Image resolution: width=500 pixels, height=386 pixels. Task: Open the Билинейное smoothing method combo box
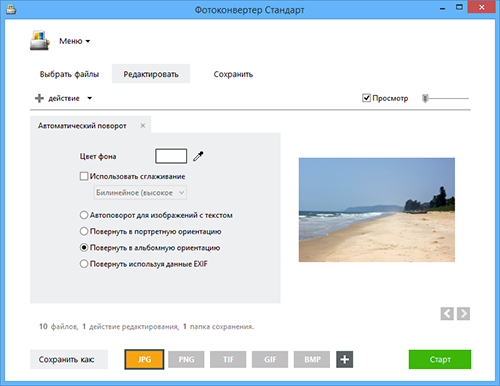(140, 193)
